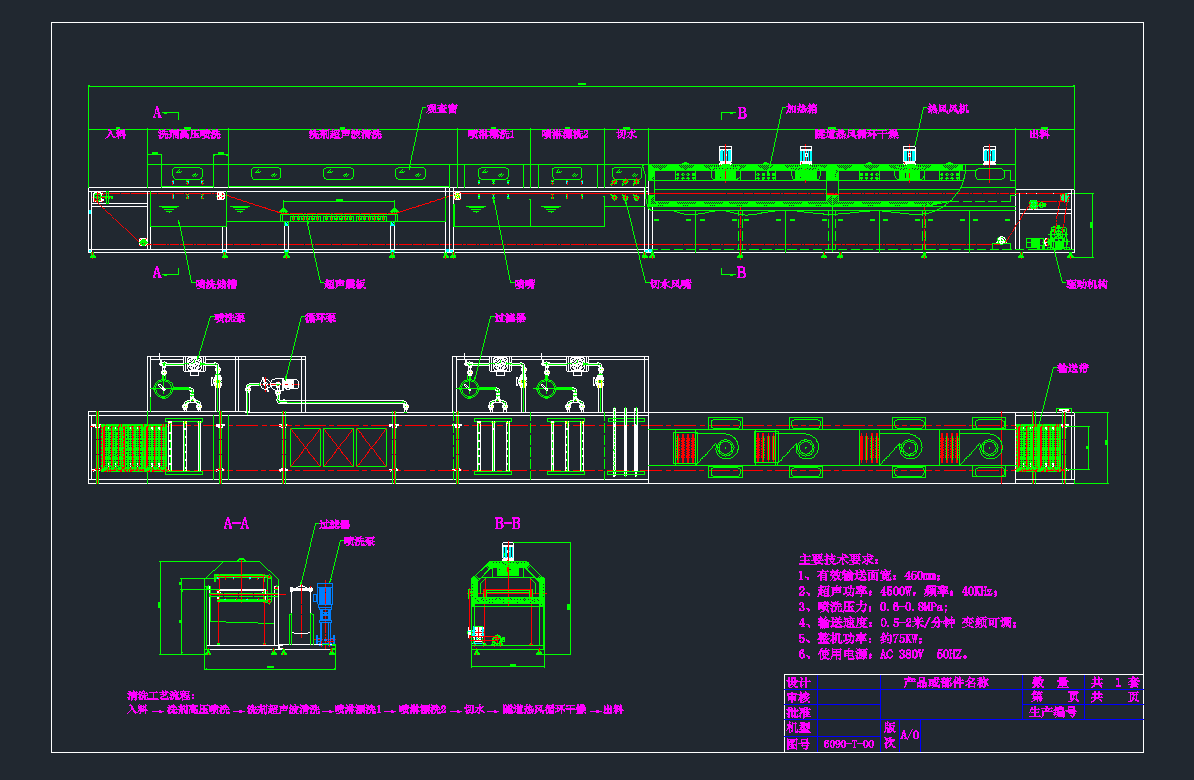Image resolution: width=1194 pixels, height=780 pixels.
Task: Select the 清洗工艺流程 heading at bottom left
Action: pyautogui.click(x=161, y=695)
